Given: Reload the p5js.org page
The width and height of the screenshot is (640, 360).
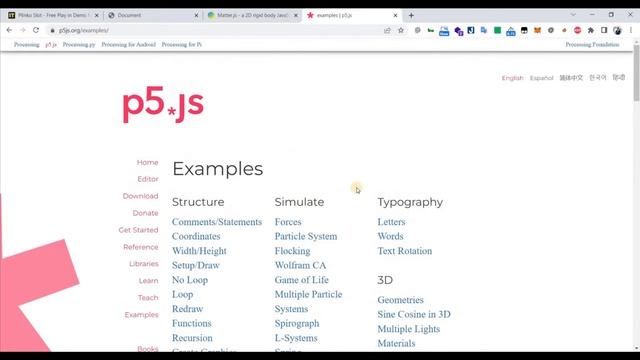Looking at the screenshot, I should pos(36,30).
